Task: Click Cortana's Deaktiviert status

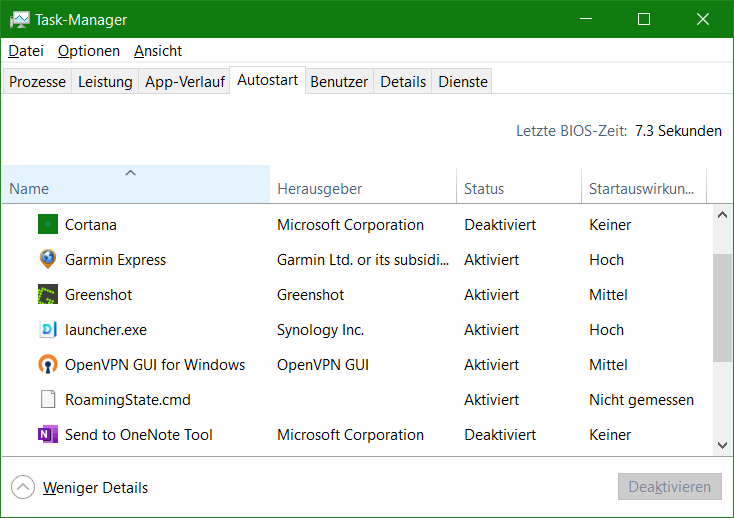Action: [500, 225]
